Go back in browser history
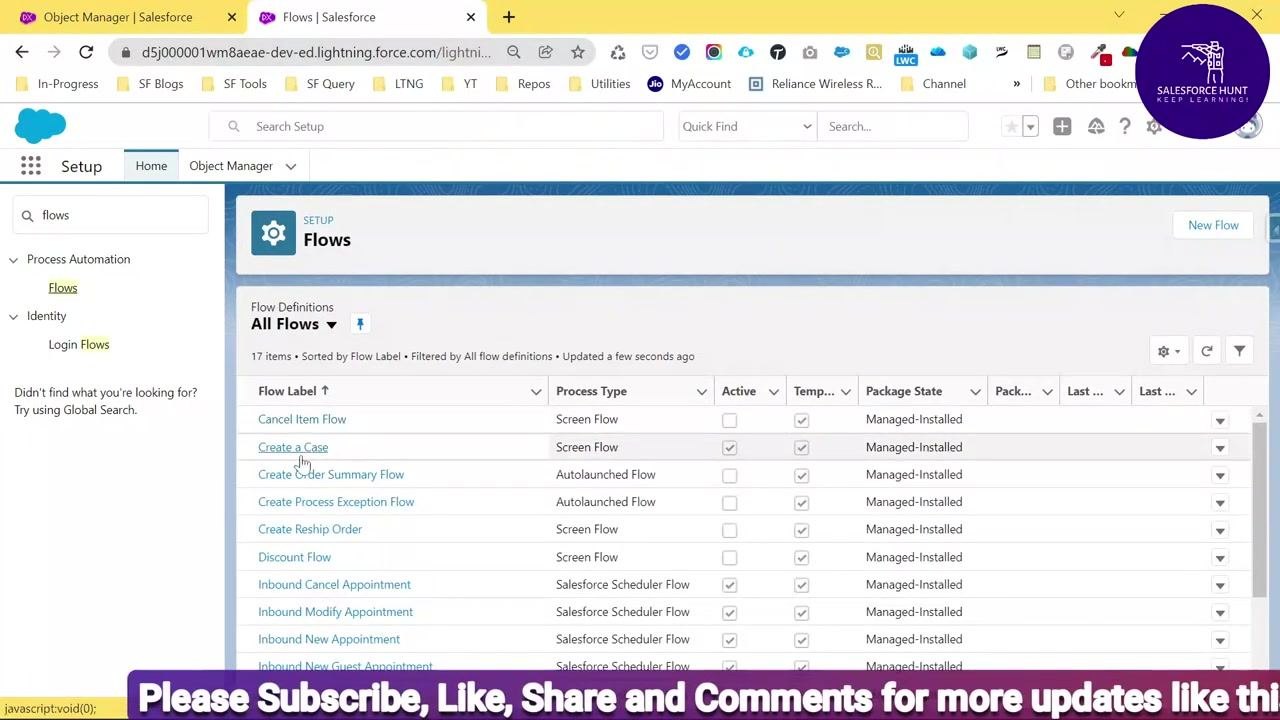 pyautogui.click(x=22, y=52)
